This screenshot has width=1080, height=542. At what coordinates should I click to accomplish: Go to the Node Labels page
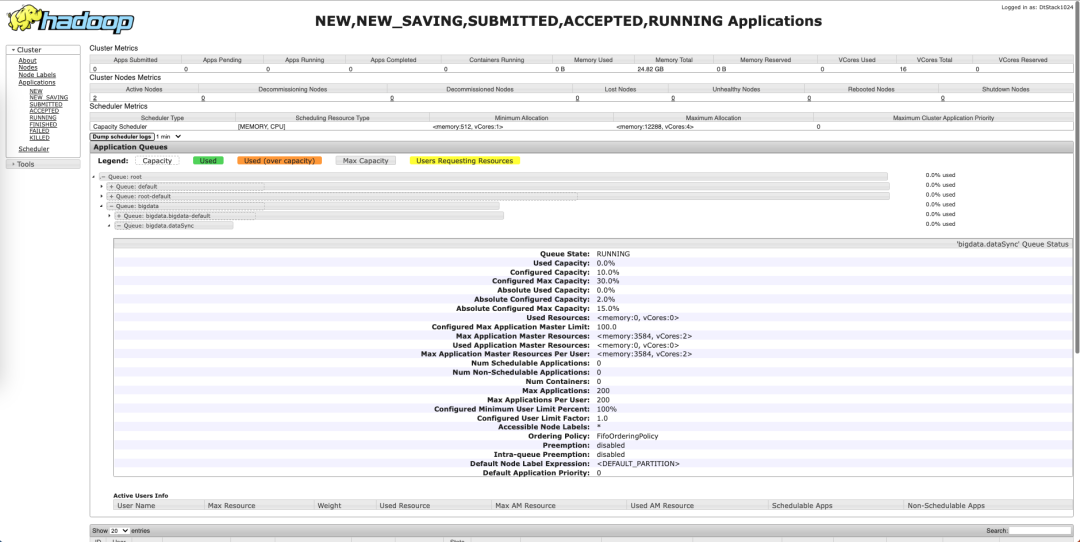(37, 75)
